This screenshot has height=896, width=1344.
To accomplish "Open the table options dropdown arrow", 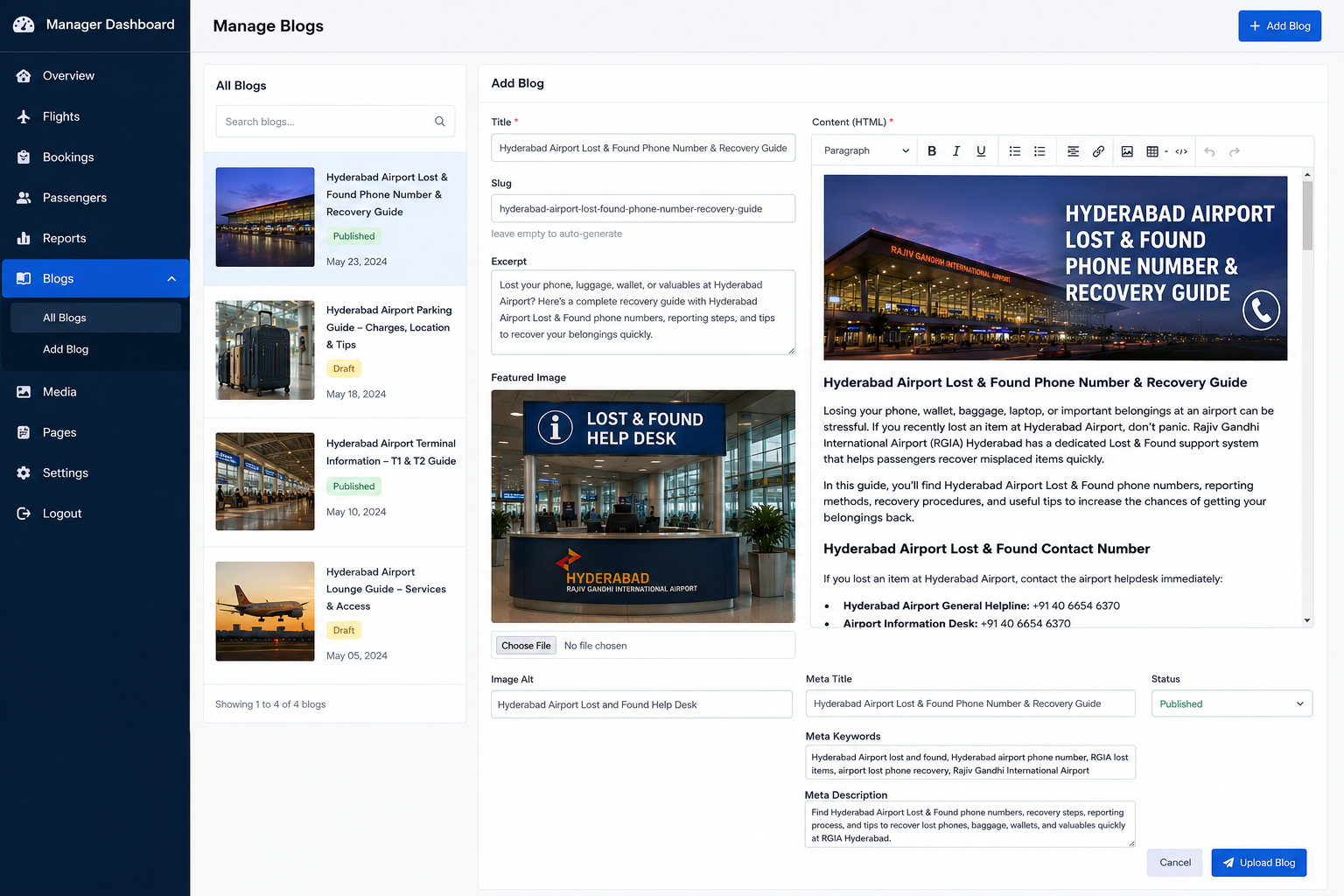I will [x=1166, y=151].
